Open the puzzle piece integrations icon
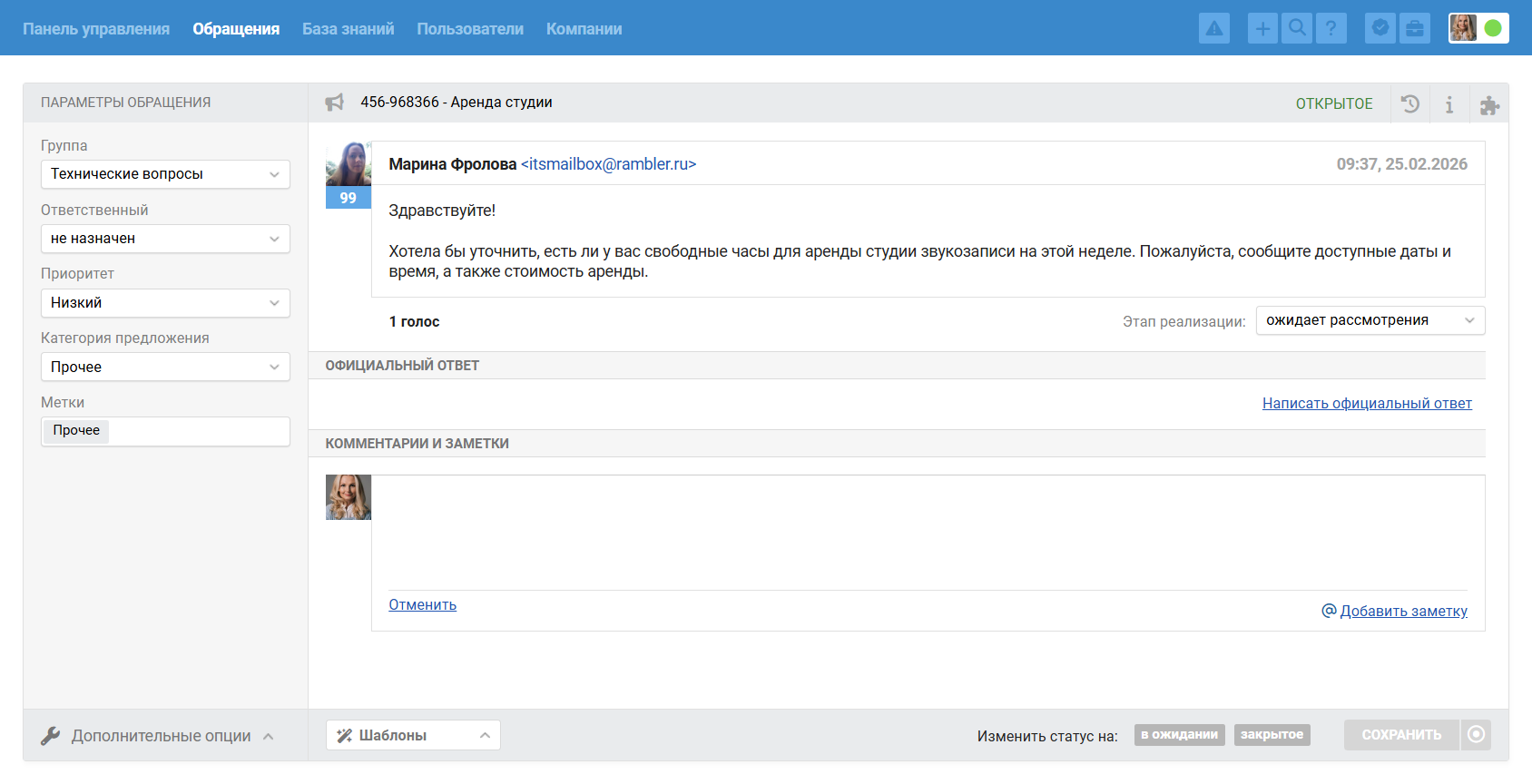Image resolution: width=1532 pixels, height=784 pixels. coord(1488,104)
